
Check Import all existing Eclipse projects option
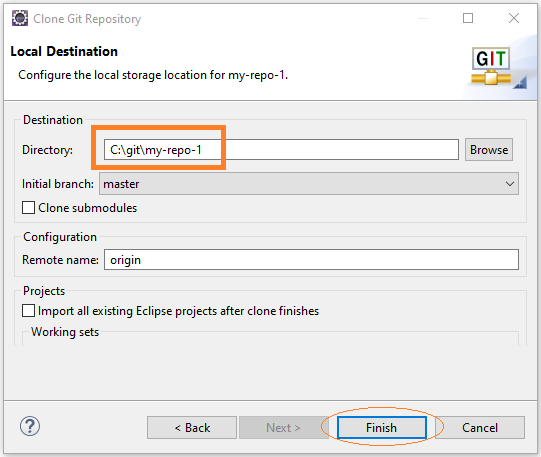28,310
